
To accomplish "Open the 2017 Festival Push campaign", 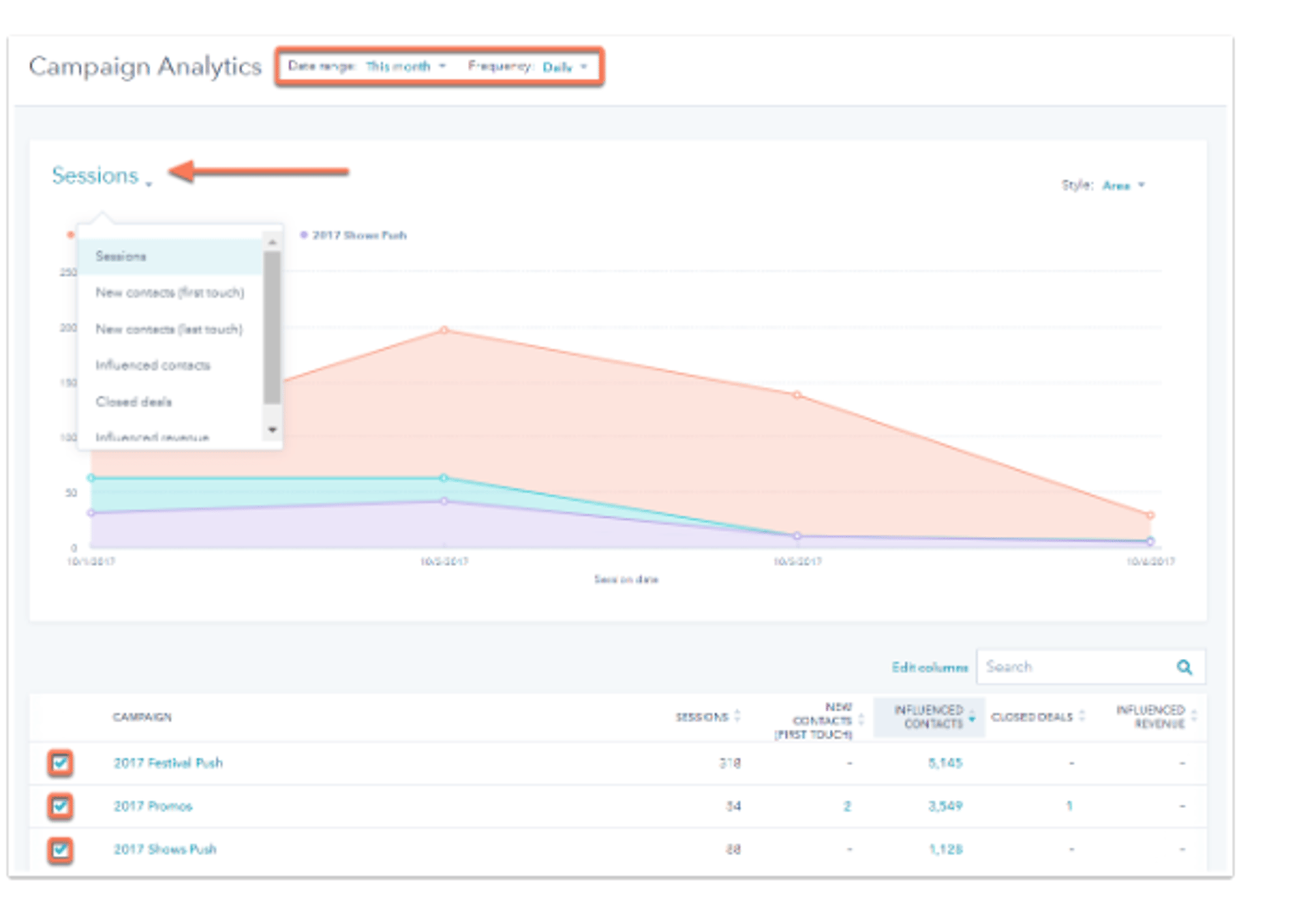I will (168, 763).
